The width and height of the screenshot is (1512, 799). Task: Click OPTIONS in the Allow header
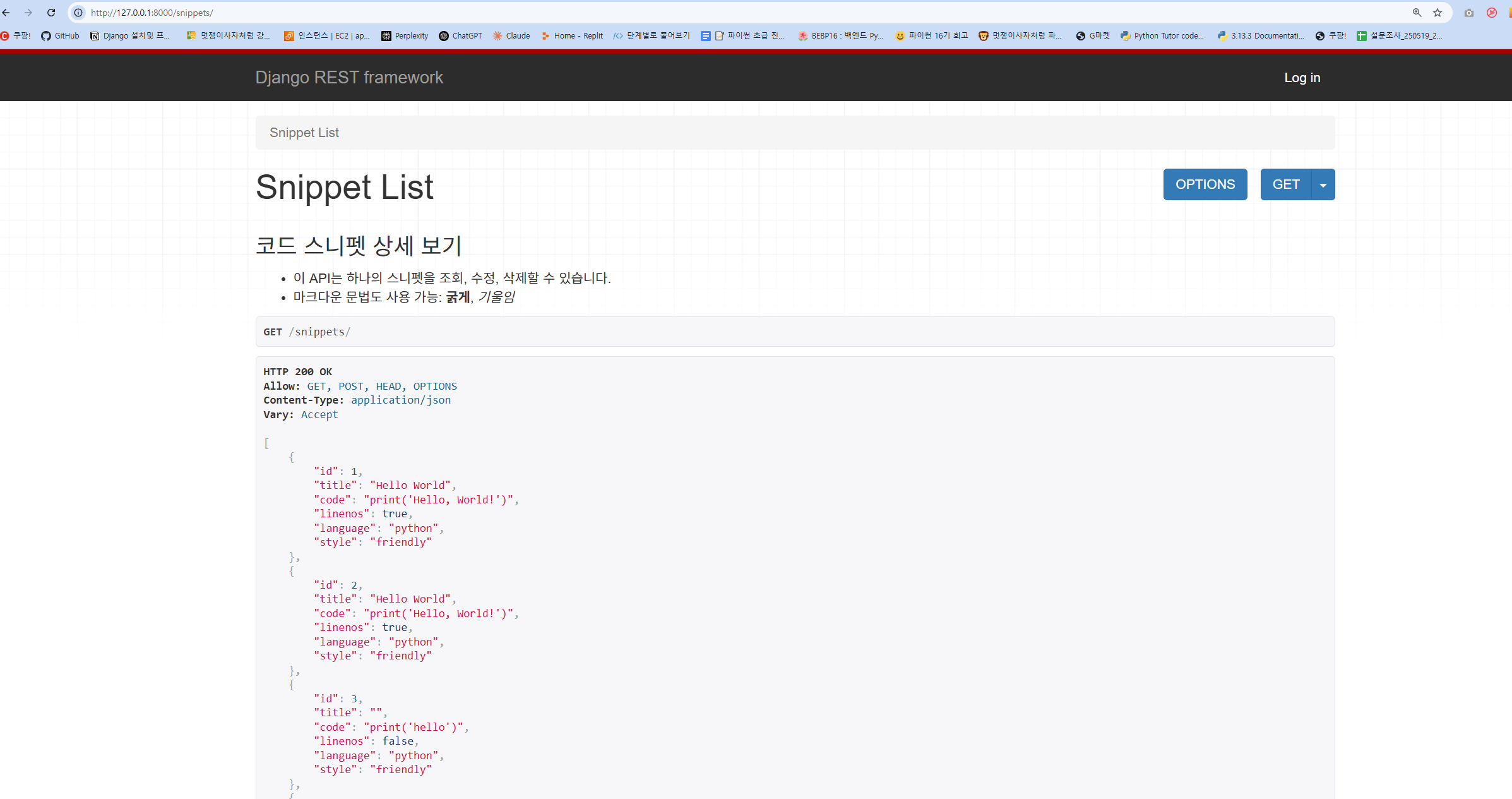tap(435, 387)
